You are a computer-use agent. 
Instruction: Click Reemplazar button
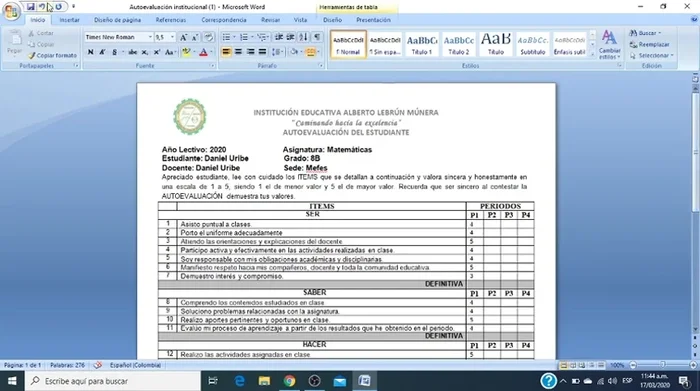coord(650,45)
